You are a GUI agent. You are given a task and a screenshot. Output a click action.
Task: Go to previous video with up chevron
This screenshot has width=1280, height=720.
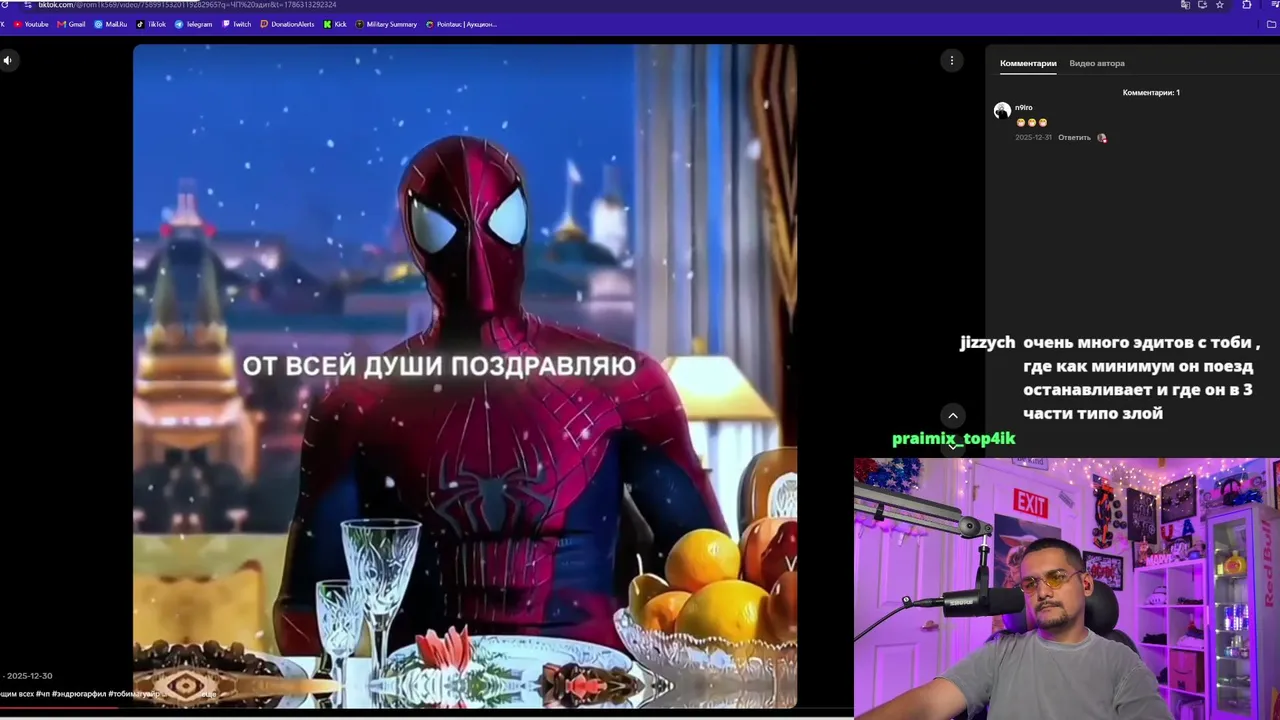pyautogui.click(x=953, y=416)
